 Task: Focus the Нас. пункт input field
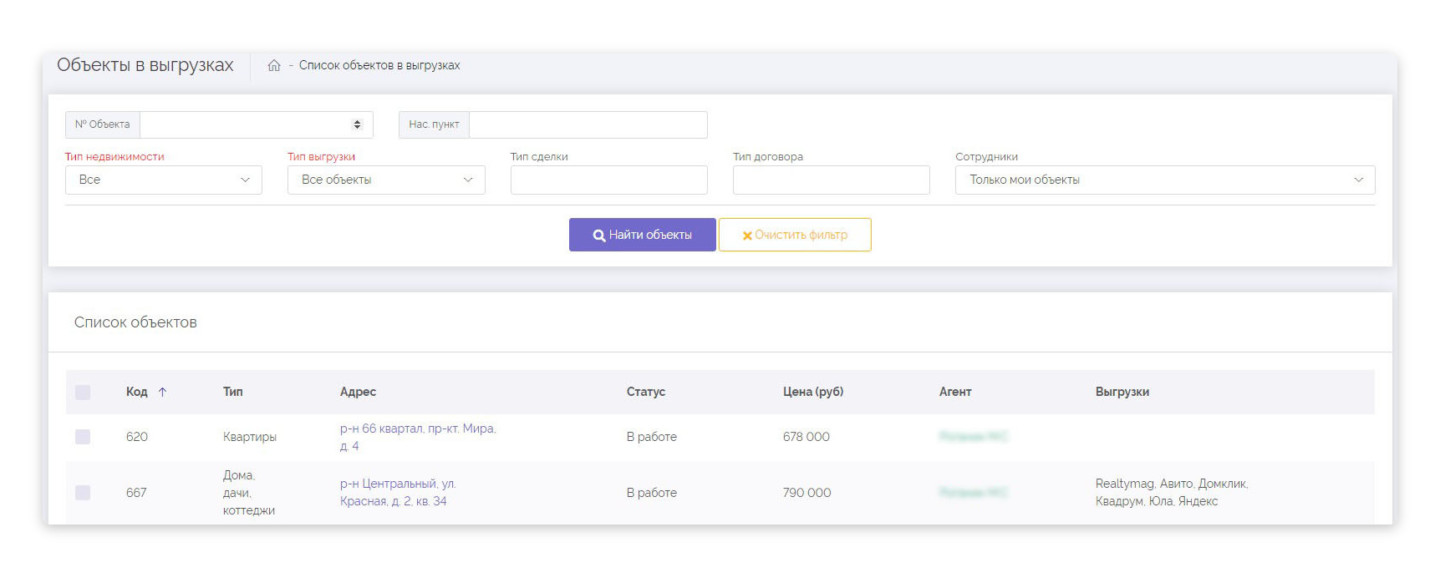click(x=587, y=124)
